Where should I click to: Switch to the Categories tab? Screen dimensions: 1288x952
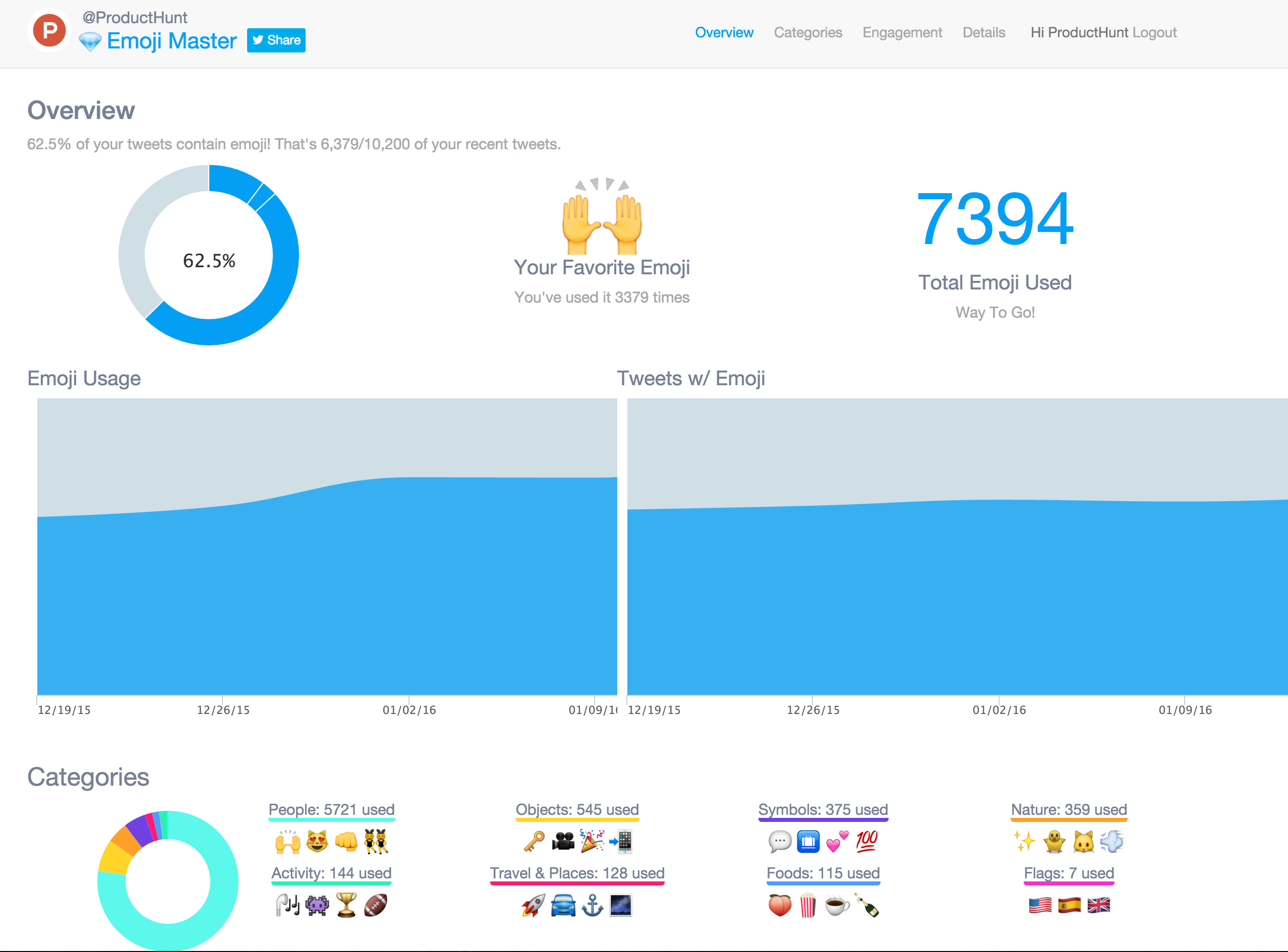coord(807,33)
